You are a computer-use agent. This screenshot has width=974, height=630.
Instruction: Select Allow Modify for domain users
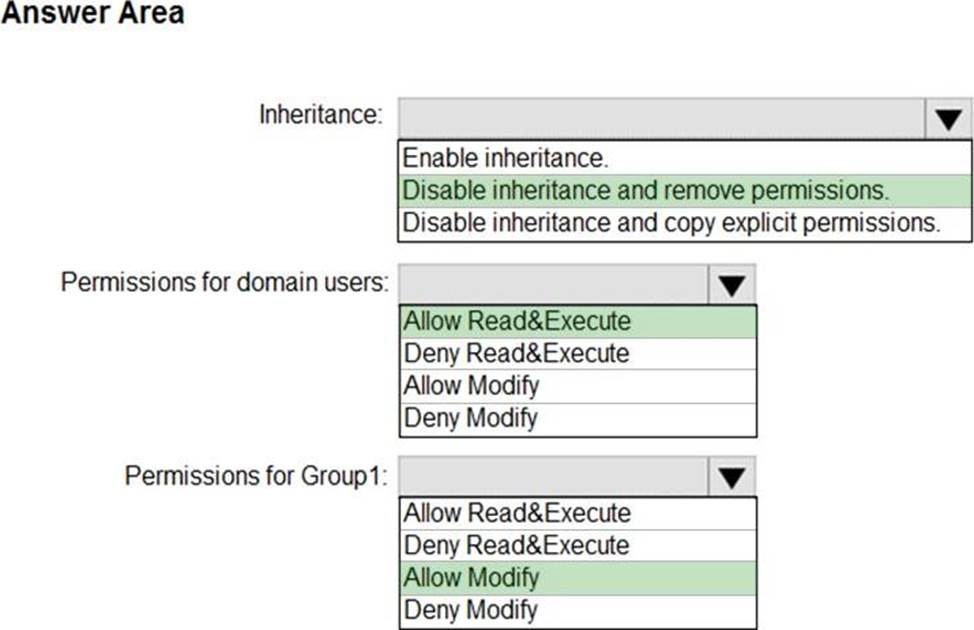point(471,385)
